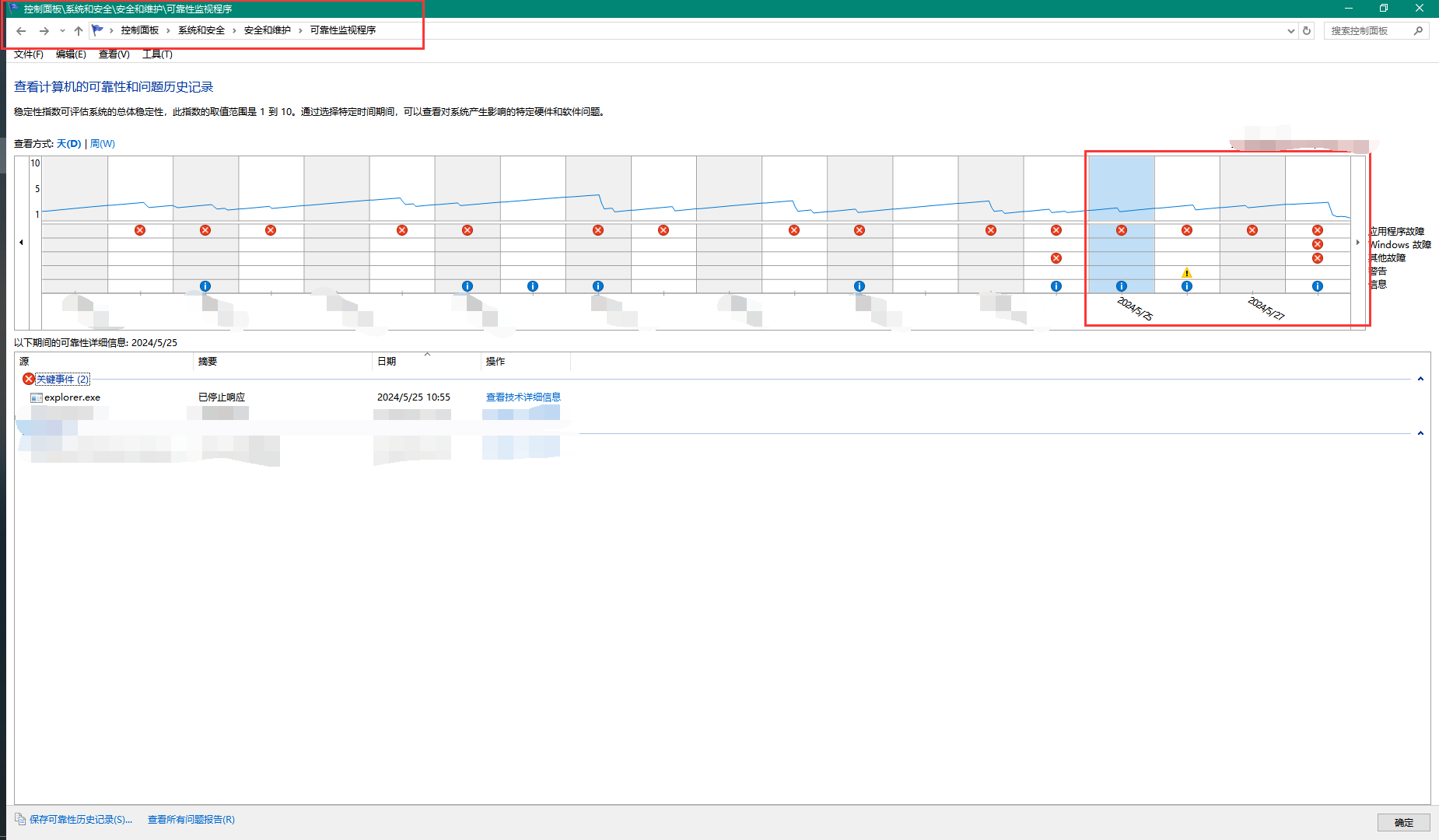Click document icon beside 保存可靠性历史记录
The height and width of the screenshot is (840, 1439).
[20, 819]
